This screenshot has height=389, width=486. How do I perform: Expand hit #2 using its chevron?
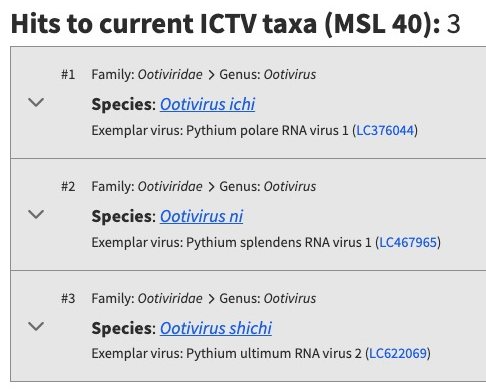coord(36,214)
